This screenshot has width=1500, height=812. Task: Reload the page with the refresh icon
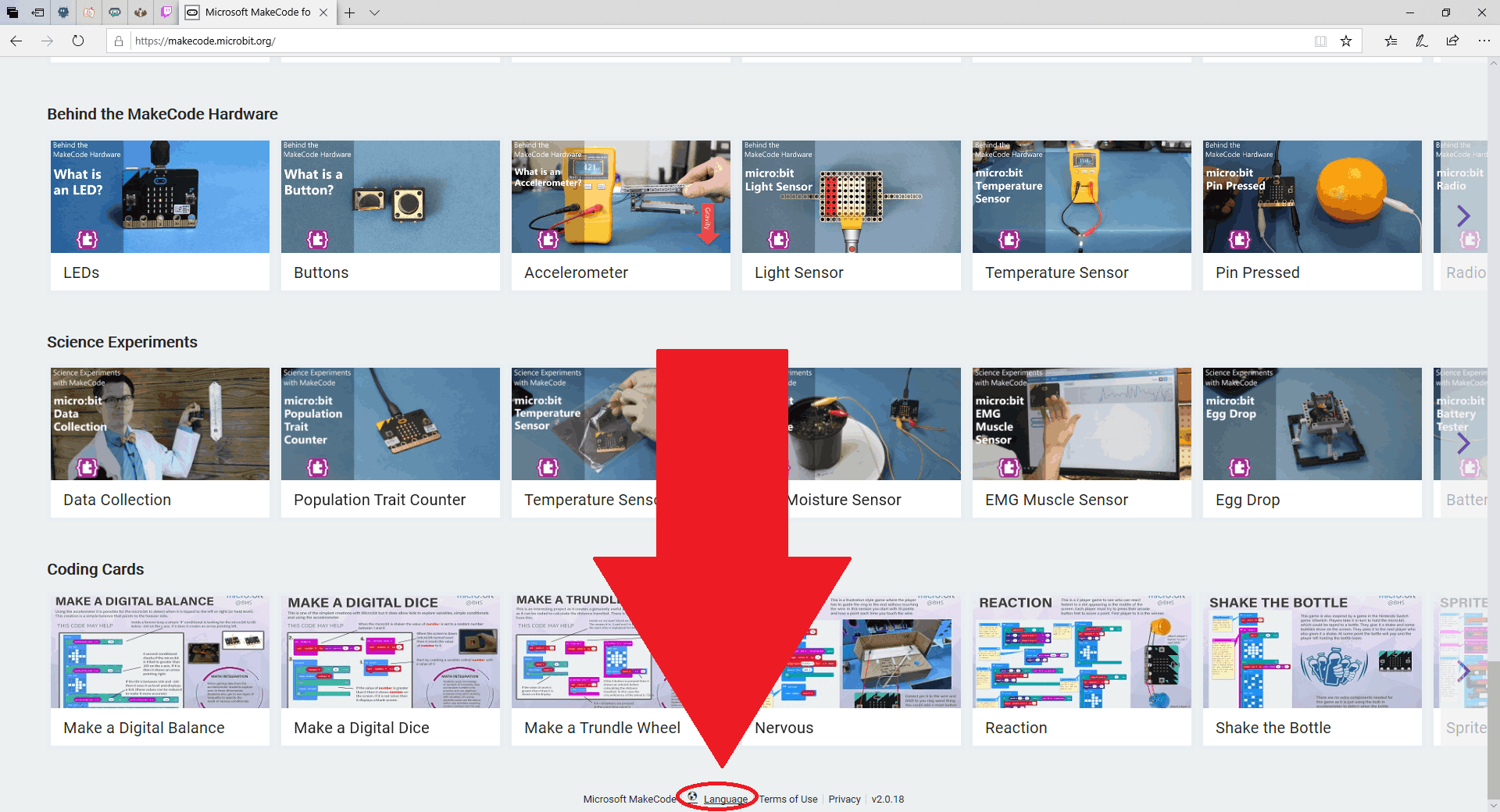click(x=78, y=41)
